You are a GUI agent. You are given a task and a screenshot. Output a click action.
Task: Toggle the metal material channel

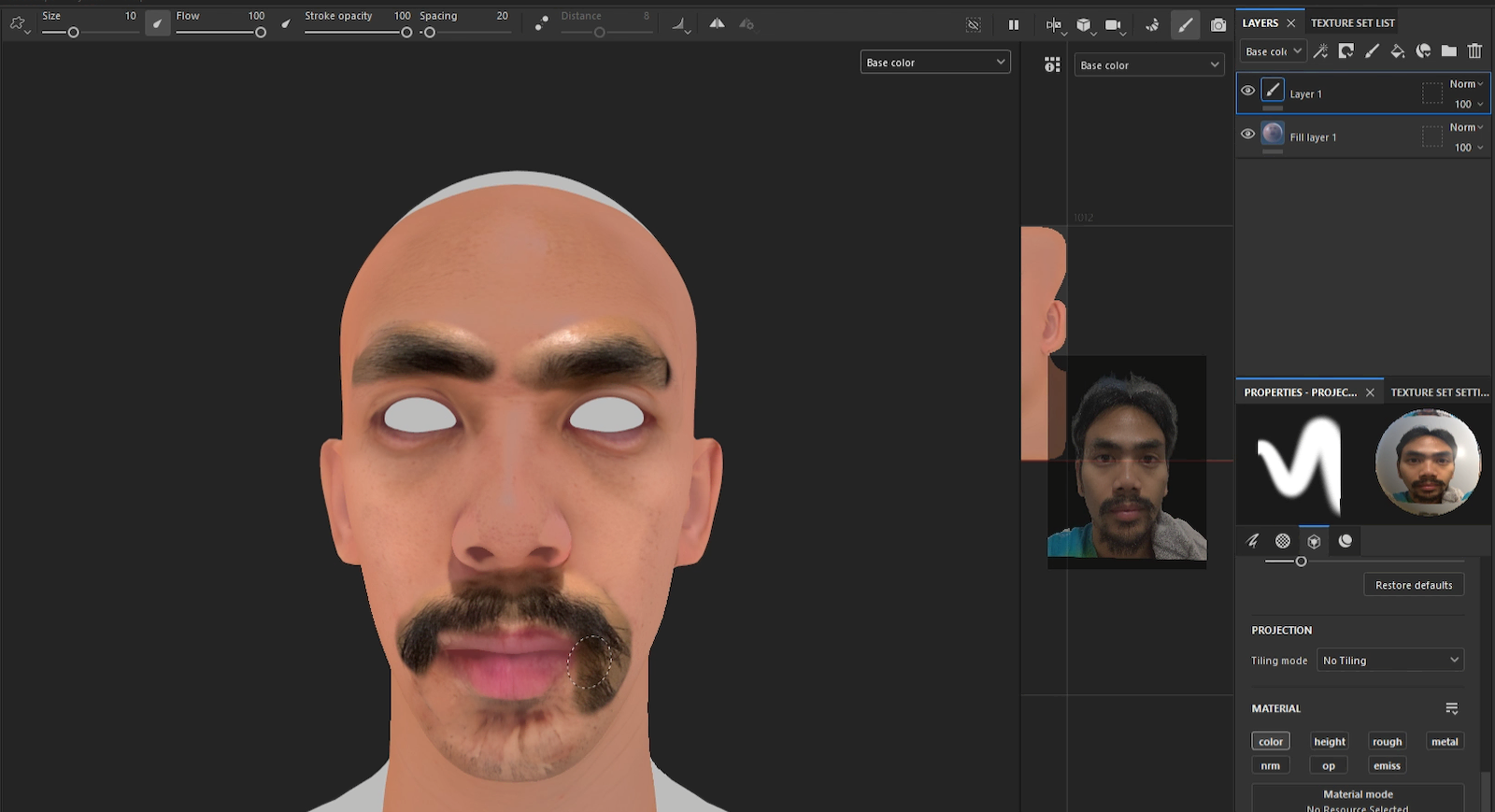pyautogui.click(x=1444, y=742)
